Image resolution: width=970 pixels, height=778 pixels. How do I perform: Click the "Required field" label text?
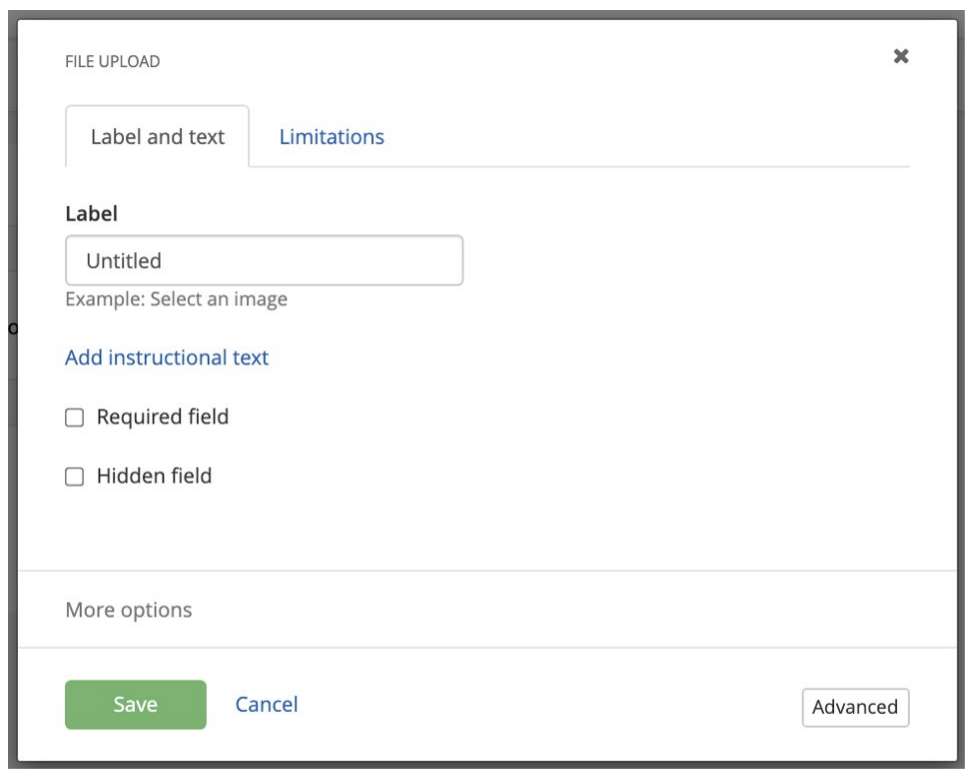(162, 417)
